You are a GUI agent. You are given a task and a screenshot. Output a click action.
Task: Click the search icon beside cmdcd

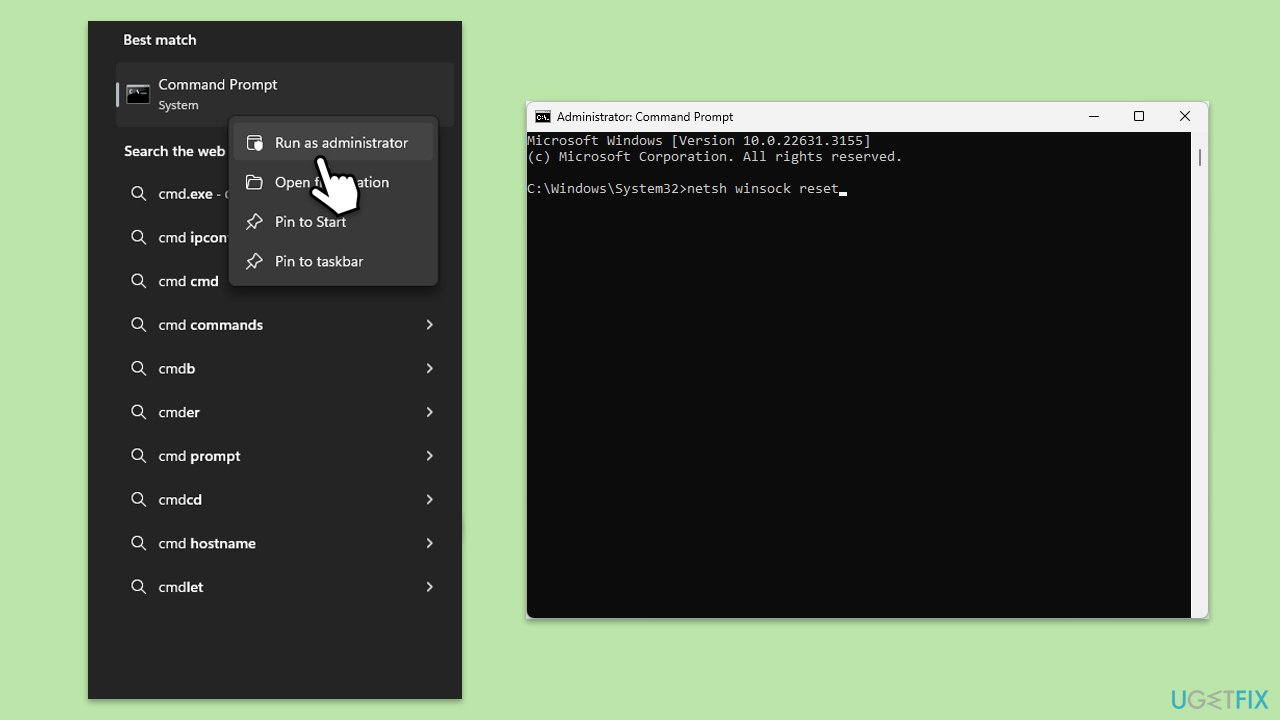[x=139, y=499]
